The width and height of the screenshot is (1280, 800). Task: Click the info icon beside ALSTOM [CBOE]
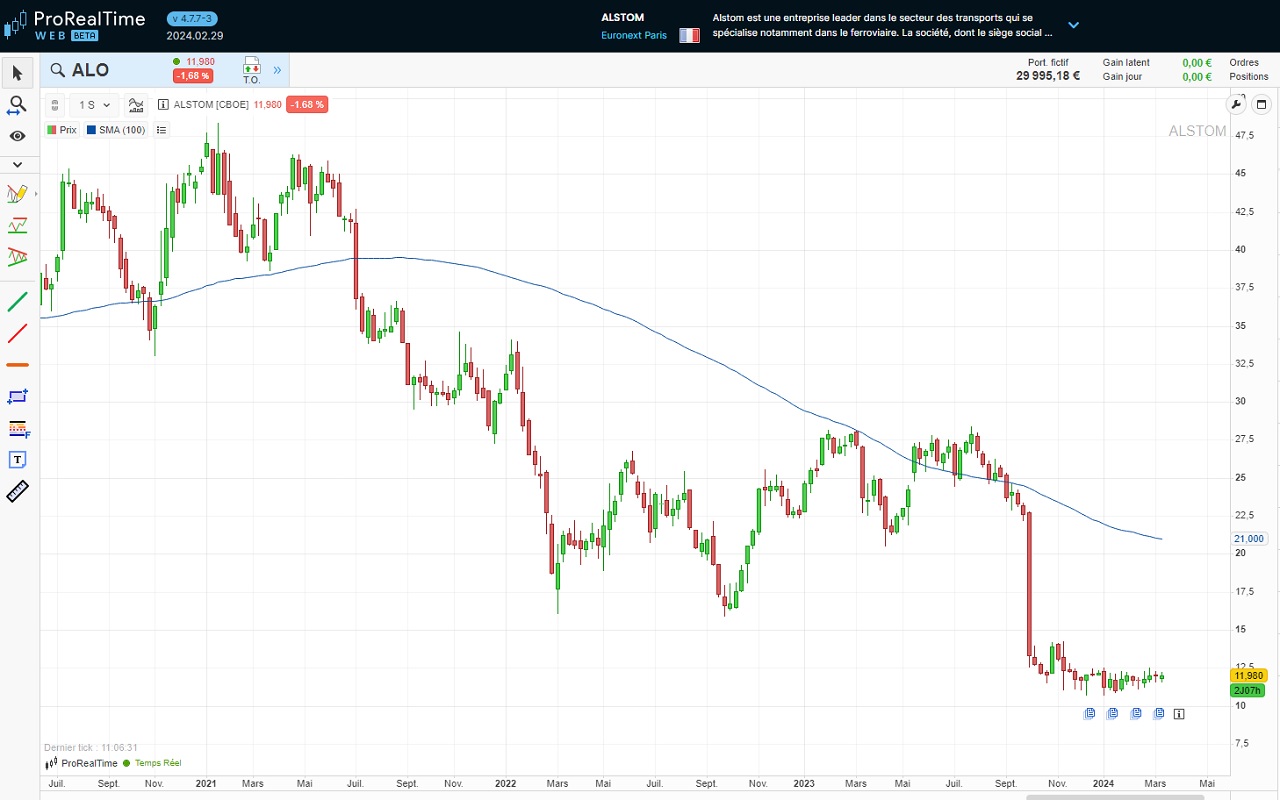coord(164,104)
